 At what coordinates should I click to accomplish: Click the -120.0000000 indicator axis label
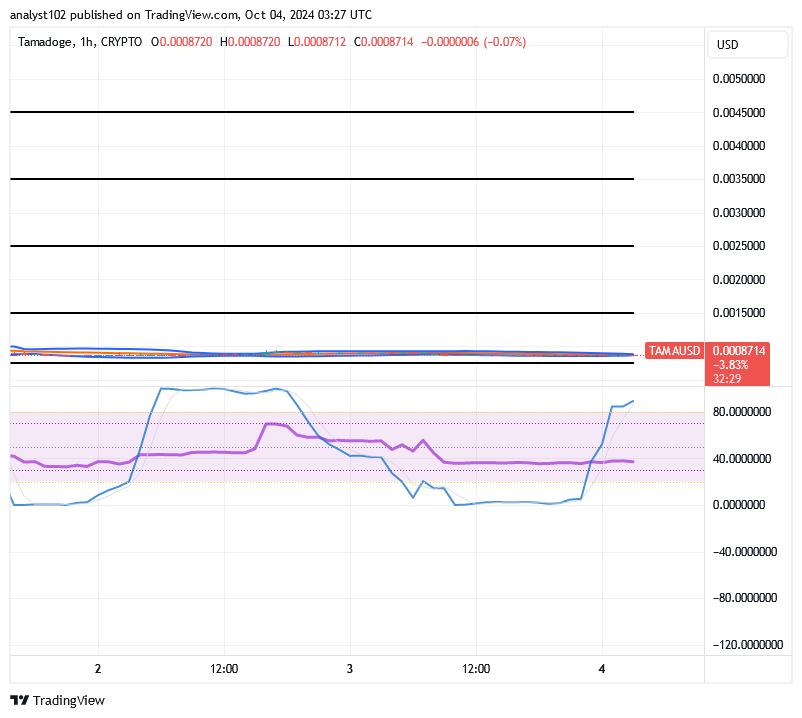click(x=748, y=644)
